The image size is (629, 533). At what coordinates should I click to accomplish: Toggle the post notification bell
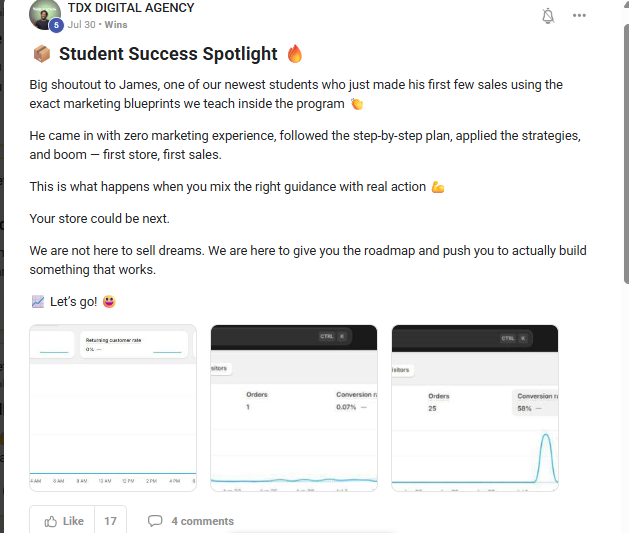[548, 16]
